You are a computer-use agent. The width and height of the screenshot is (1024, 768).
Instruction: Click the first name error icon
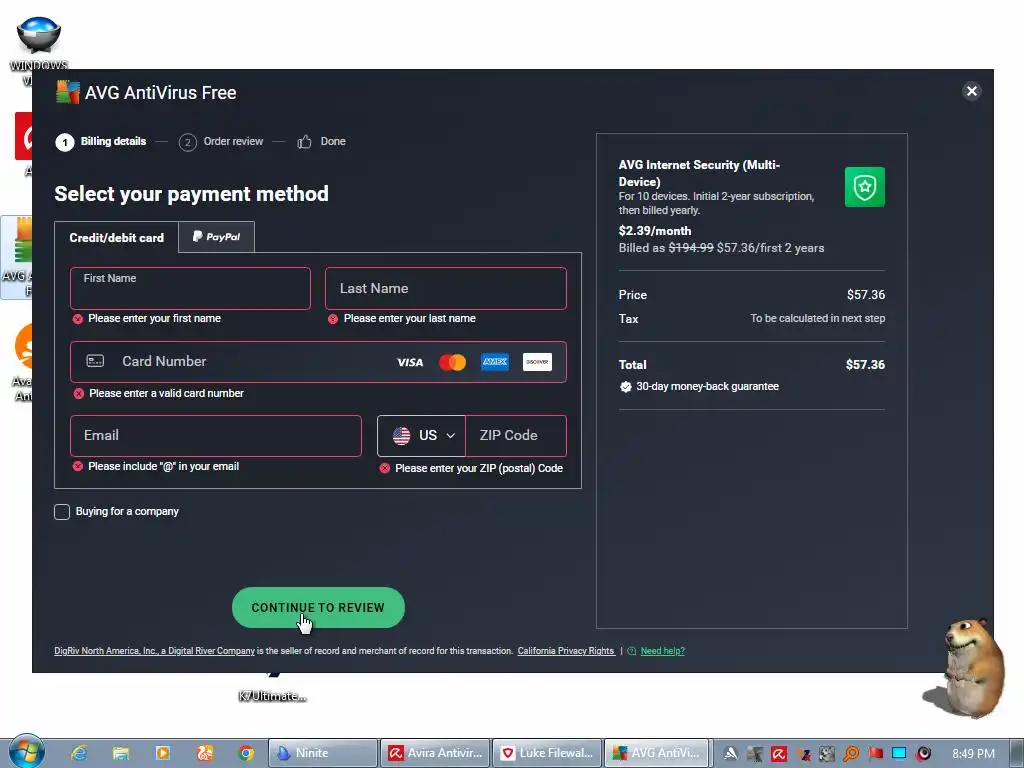[x=78, y=319]
